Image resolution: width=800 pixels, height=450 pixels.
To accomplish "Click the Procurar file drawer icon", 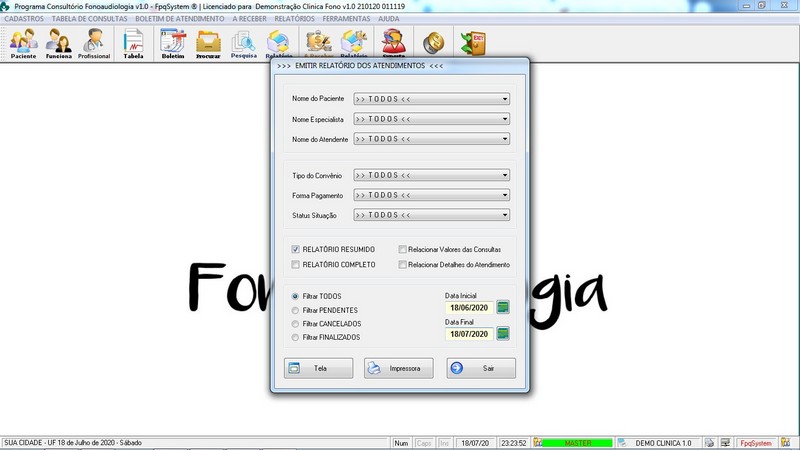I will coord(208,43).
